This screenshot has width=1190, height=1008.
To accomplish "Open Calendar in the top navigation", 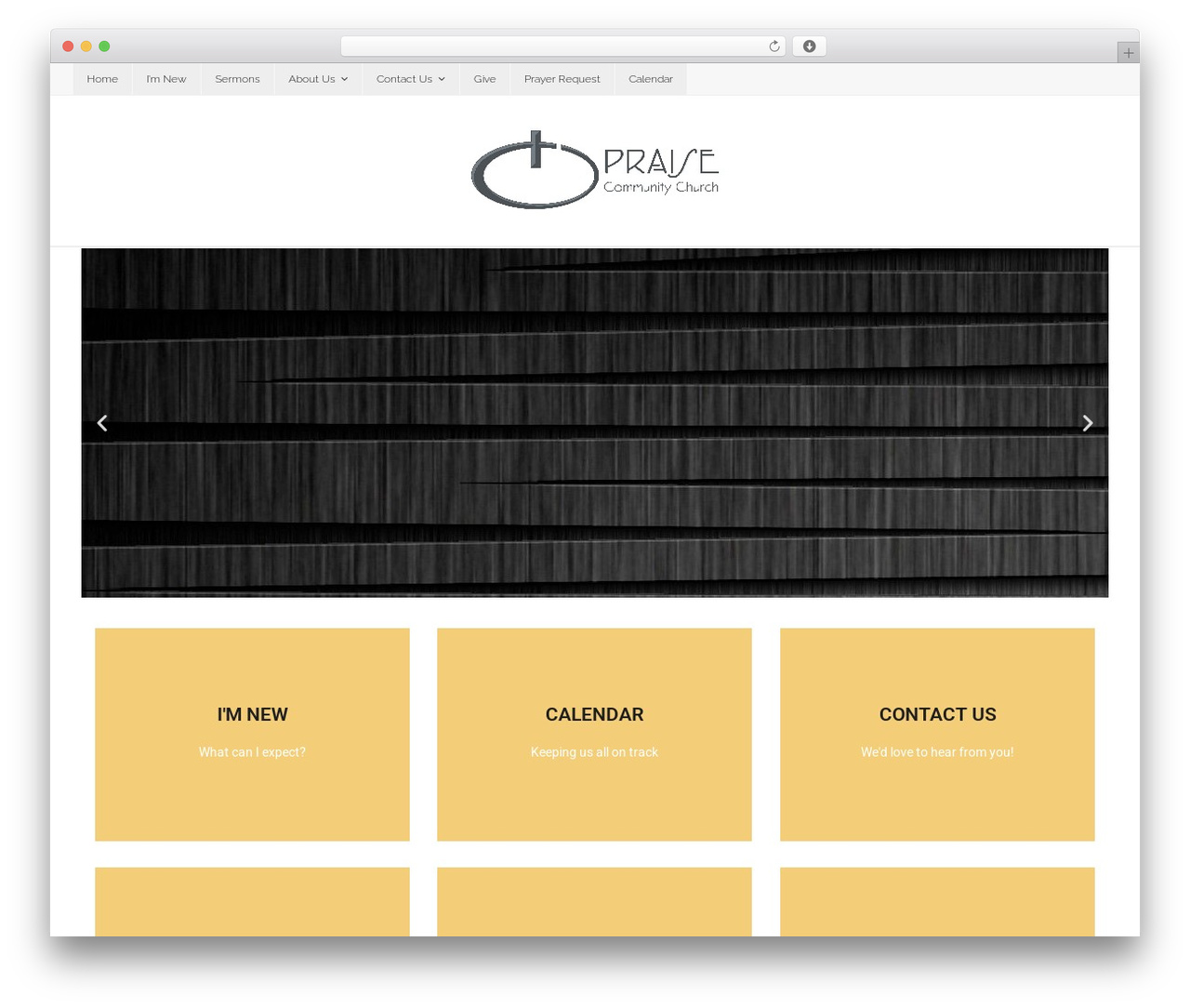I will pyautogui.click(x=651, y=79).
